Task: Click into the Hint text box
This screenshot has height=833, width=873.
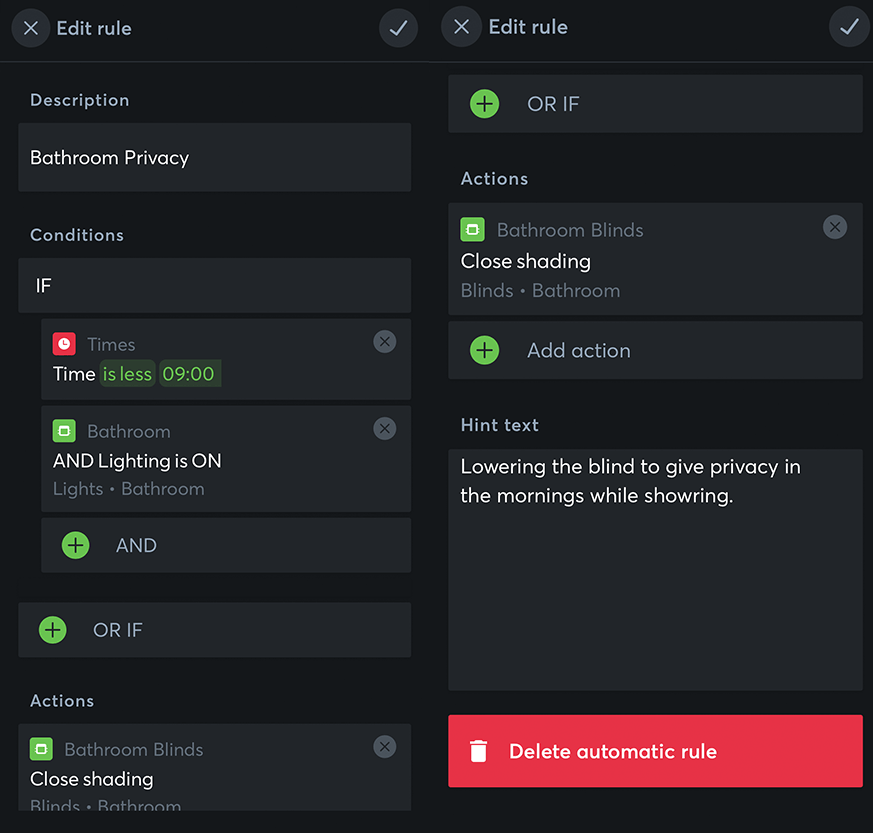Action: point(654,569)
